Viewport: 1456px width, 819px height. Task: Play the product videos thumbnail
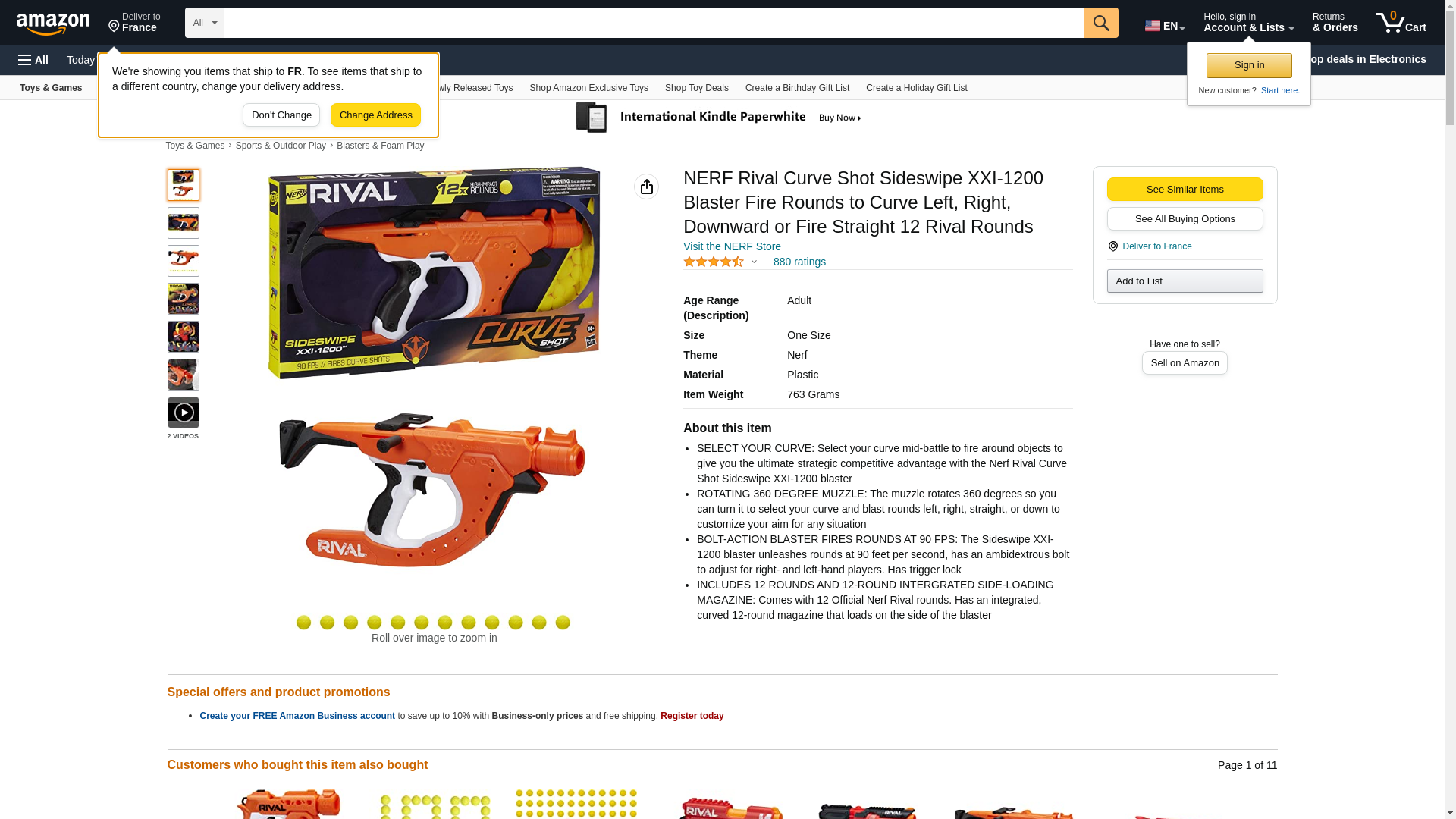184,413
